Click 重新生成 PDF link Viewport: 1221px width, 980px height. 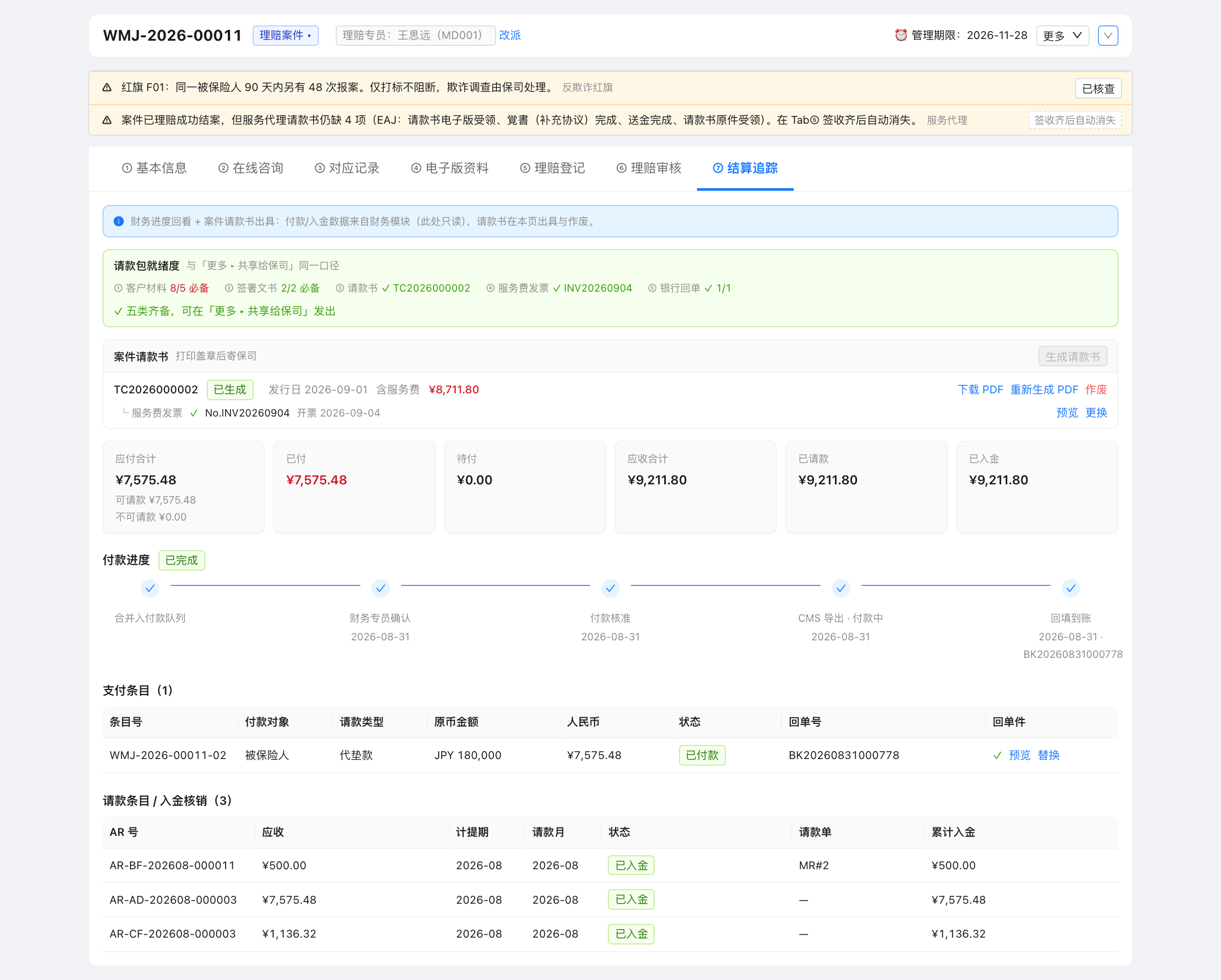(x=1044, y=389)
